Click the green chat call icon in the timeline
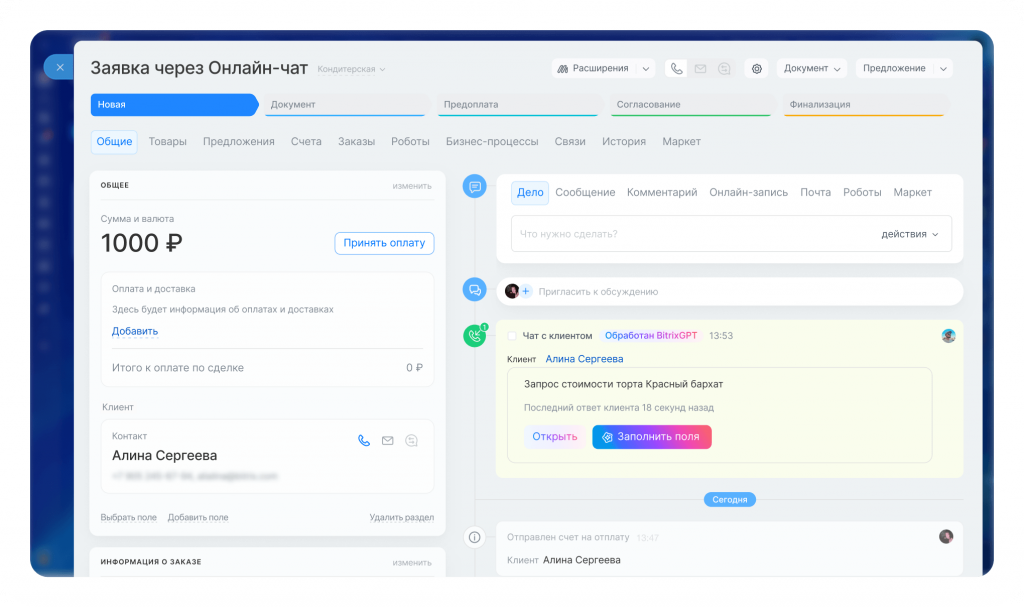The width and height of the screenshot is (1024, 607). [475, 336]
